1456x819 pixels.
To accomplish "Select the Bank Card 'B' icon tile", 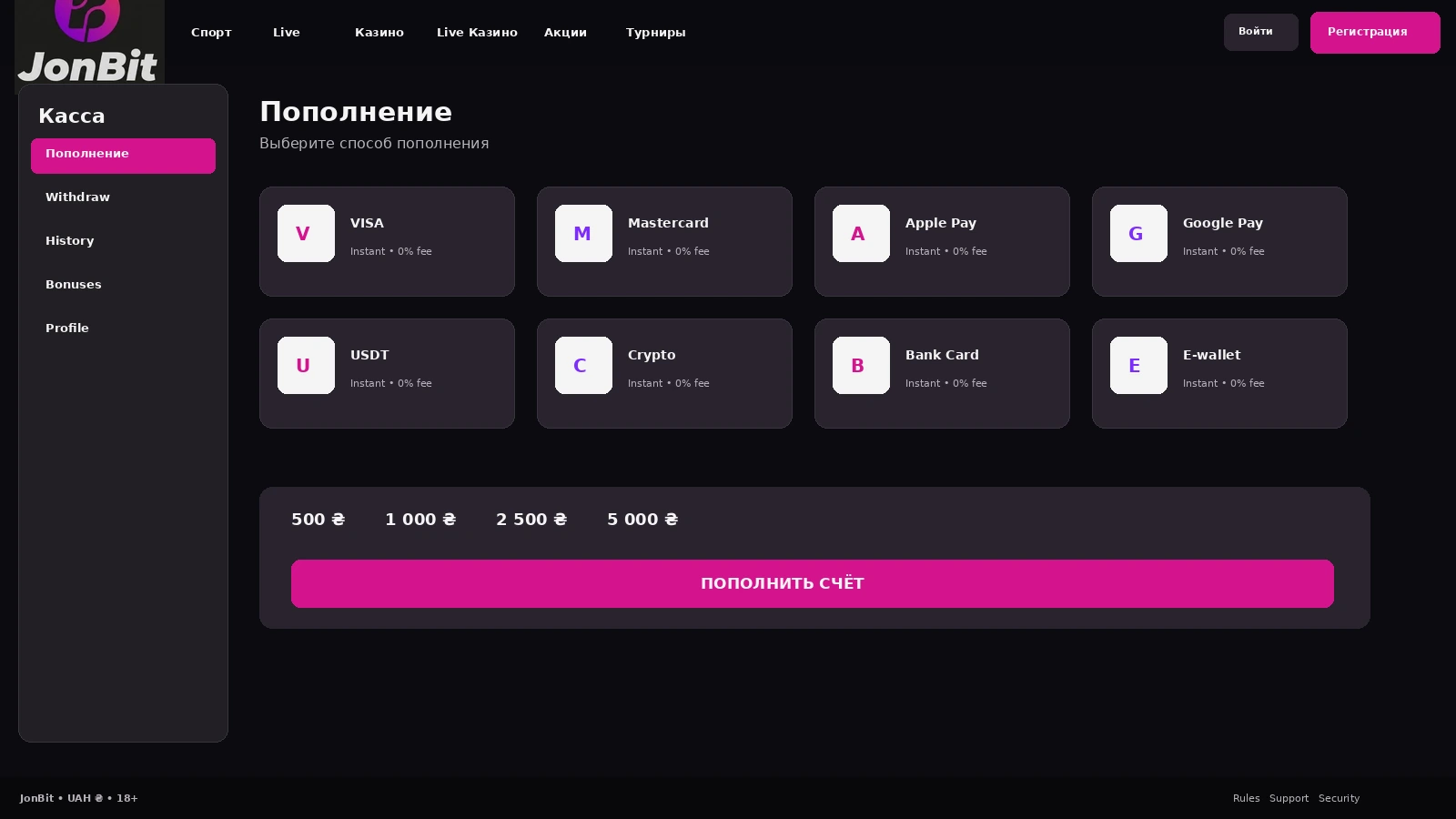I will (x=861, y=366).
